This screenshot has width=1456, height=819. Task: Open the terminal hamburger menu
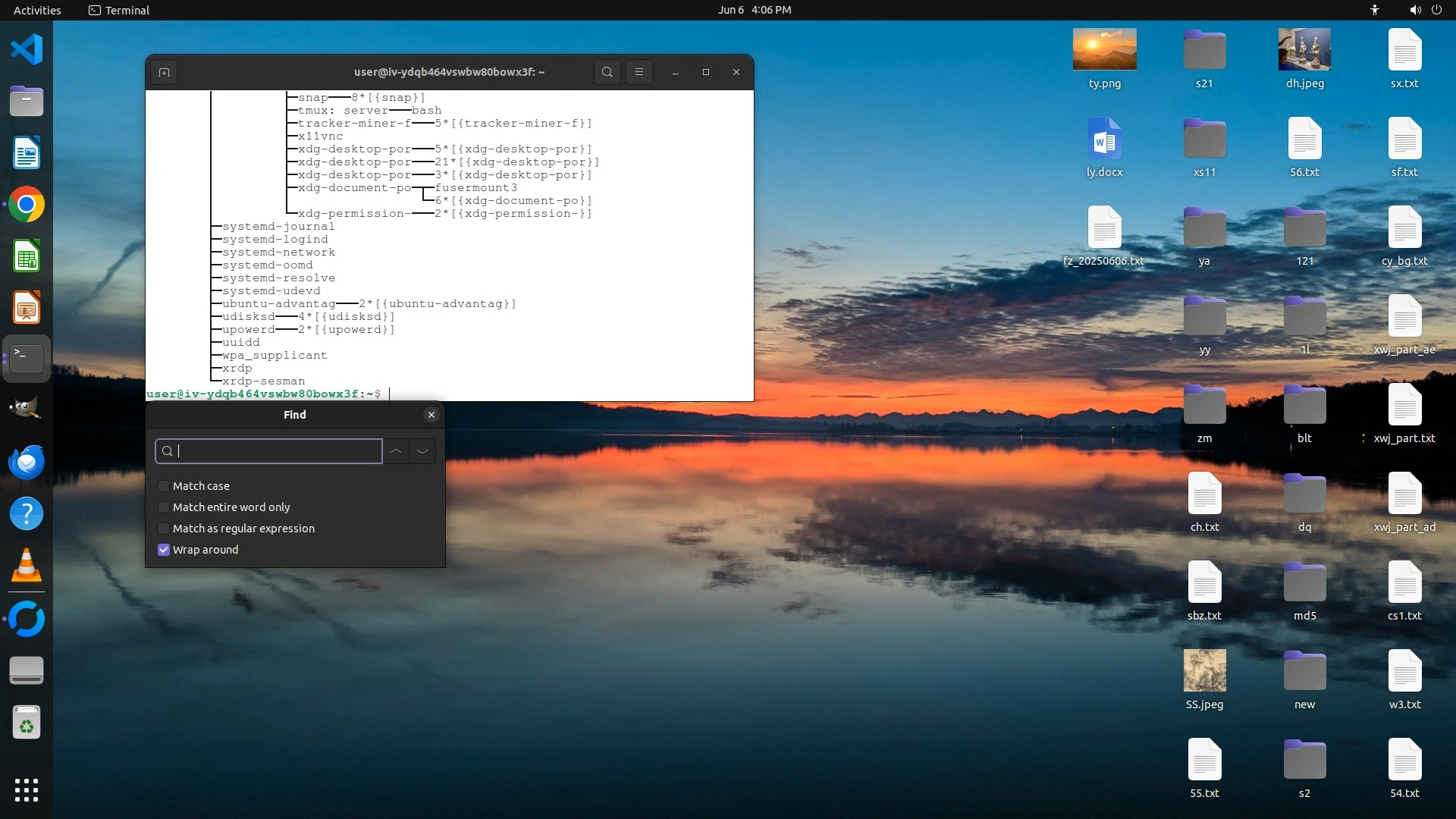click(x=639, y=72)
